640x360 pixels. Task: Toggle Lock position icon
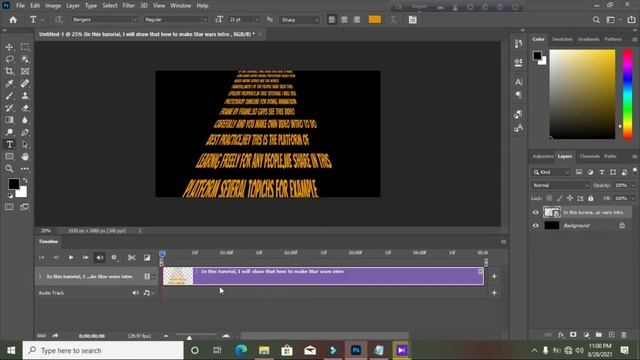tap(570, 198)
